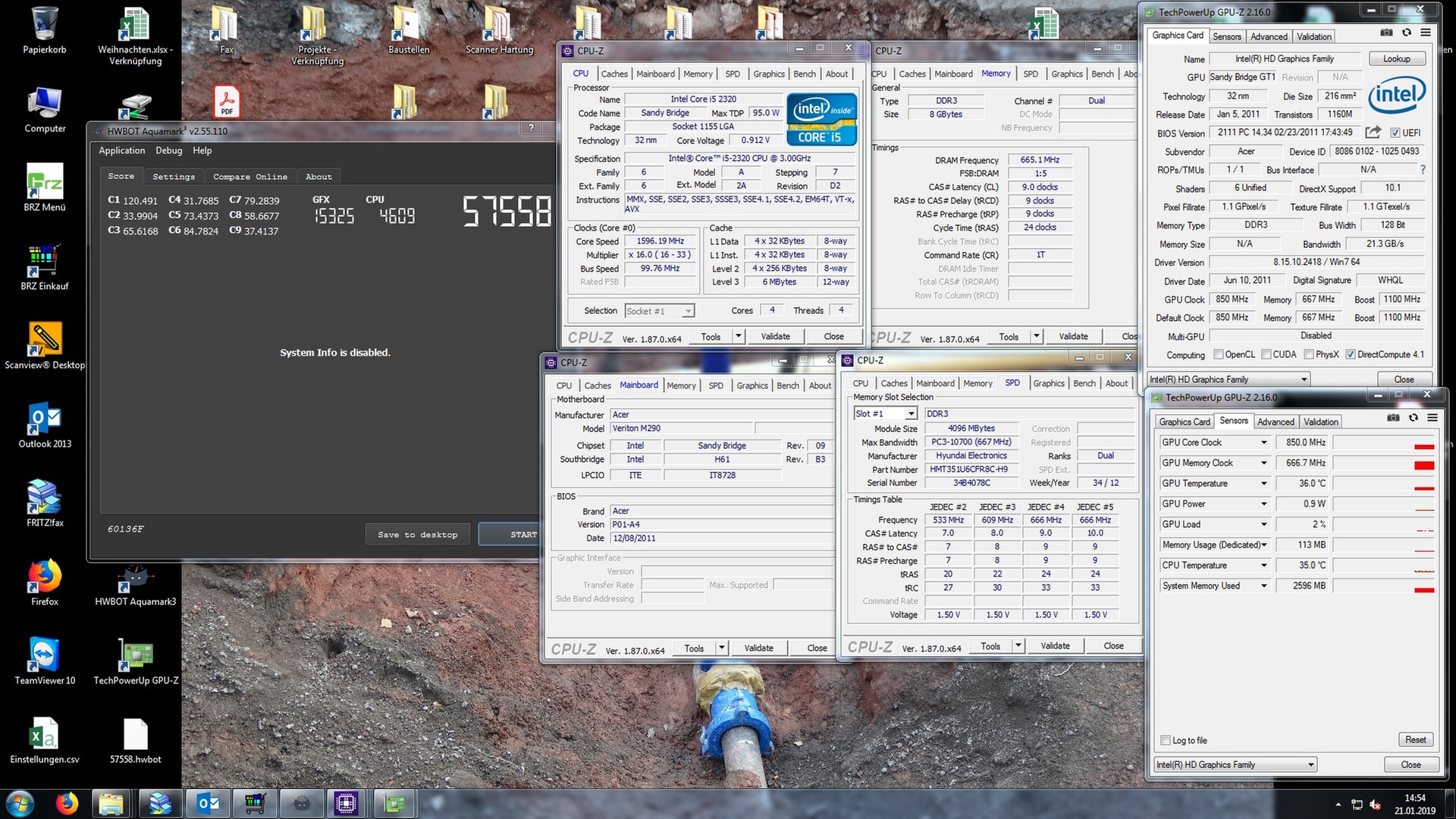The height and width of the screenshot is (819, 1456).
Task: Expand GPU selector in GPU-Z Graphics Card window
Action: tap(1304, 379)
